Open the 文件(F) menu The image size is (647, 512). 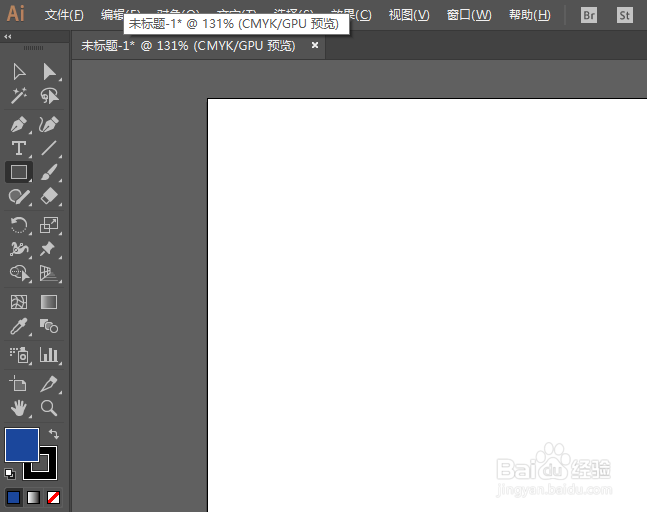pos(64,15)
